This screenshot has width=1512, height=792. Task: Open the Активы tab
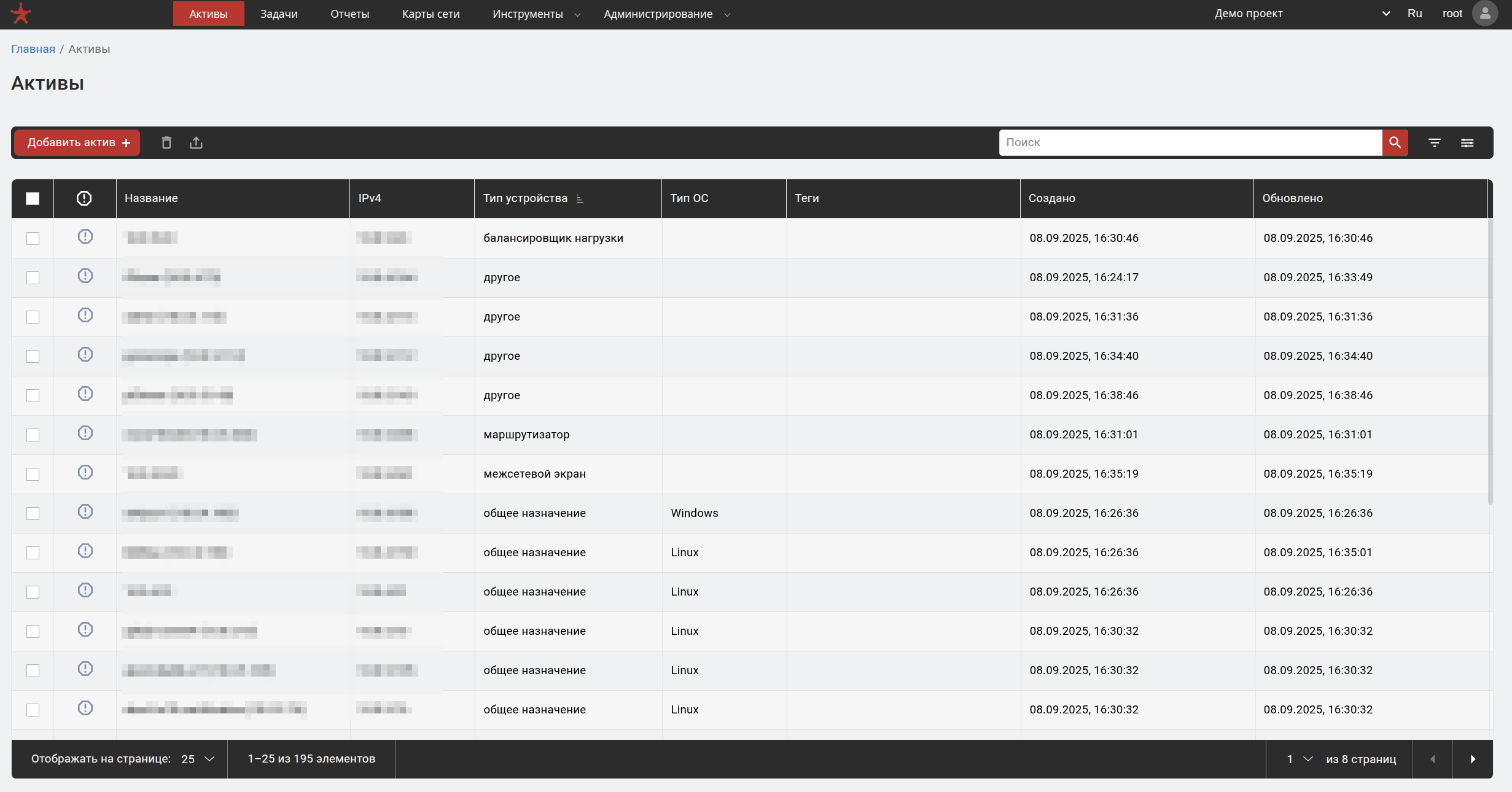pos(208,14)
